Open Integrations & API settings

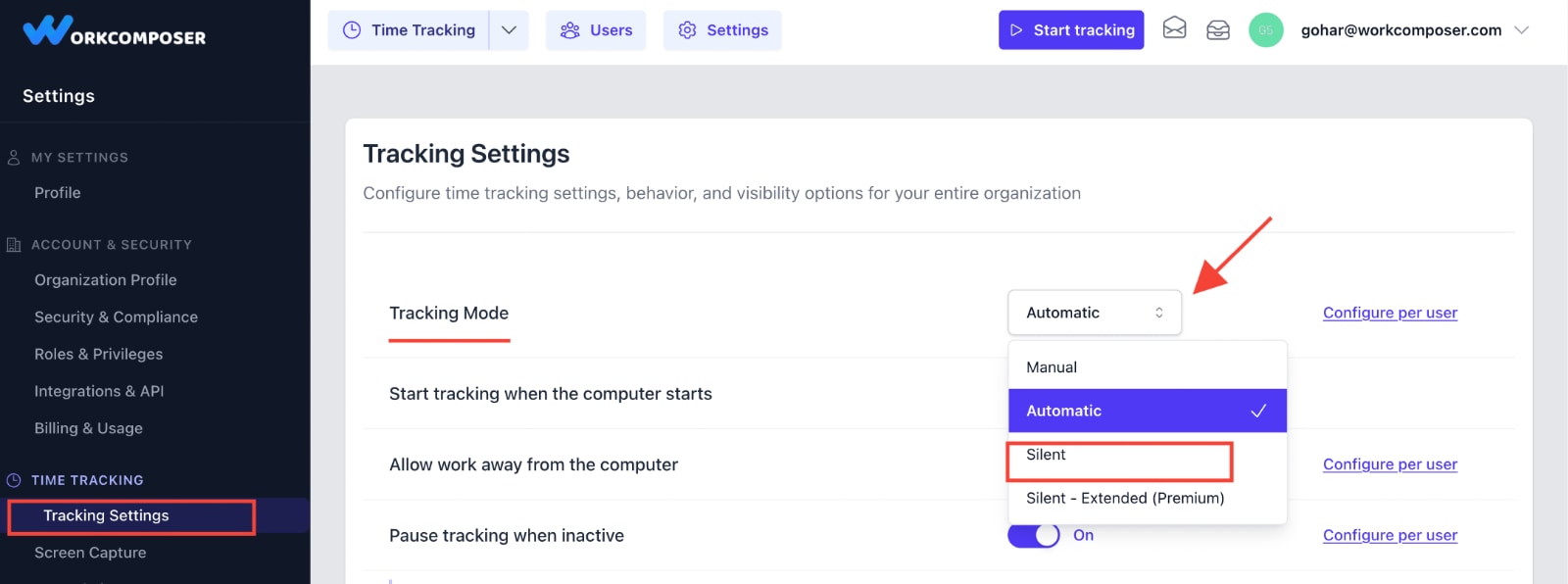pos(99,391)
